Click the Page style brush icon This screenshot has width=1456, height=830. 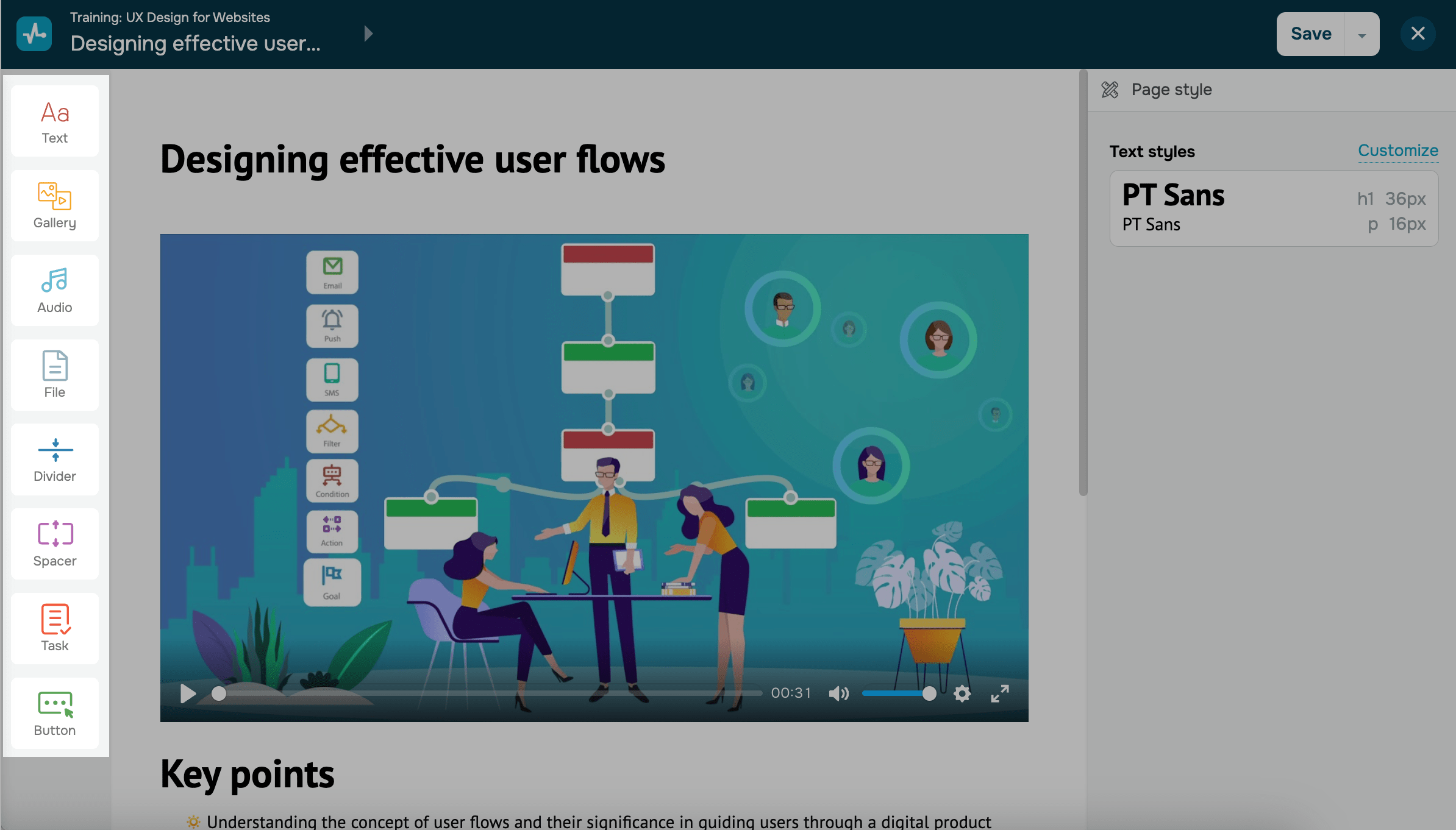1110,90
